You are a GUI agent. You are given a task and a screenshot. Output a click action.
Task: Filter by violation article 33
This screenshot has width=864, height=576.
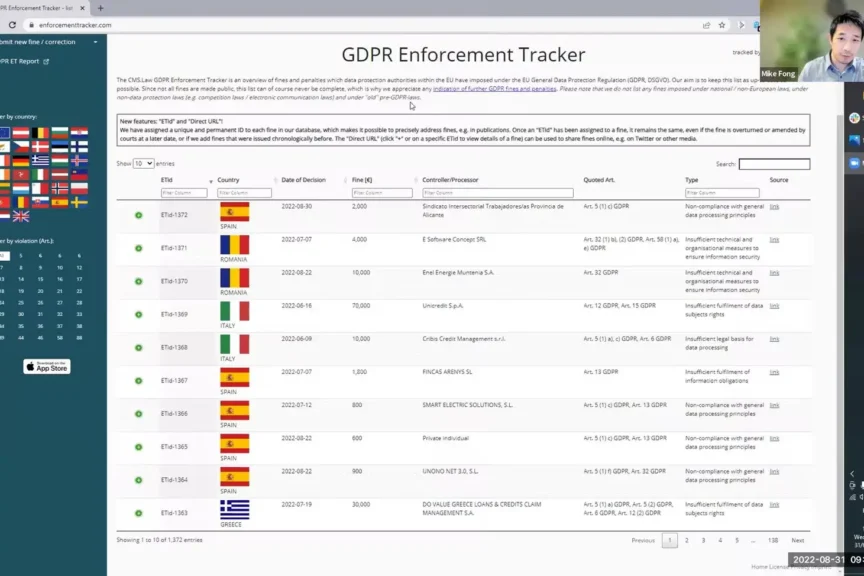(x=79, y=314)
